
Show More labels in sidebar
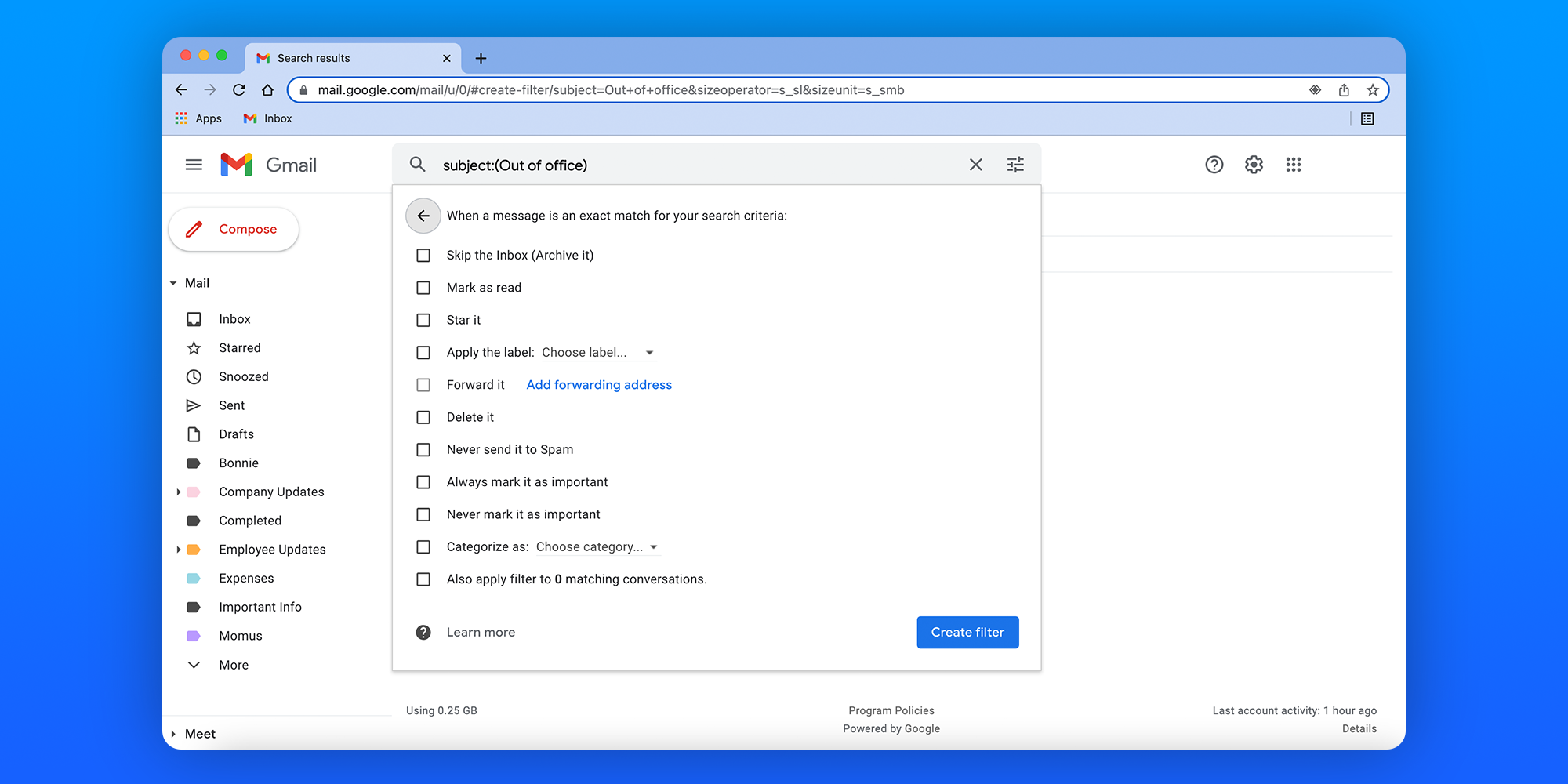point(234,665)
